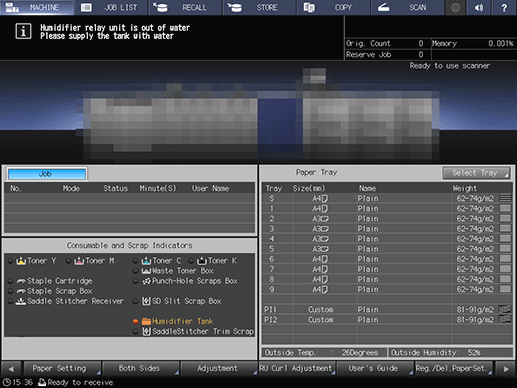Select the Job tab in job panel
This screenshot has width=517, height=388.
click(x=47, y=174)
